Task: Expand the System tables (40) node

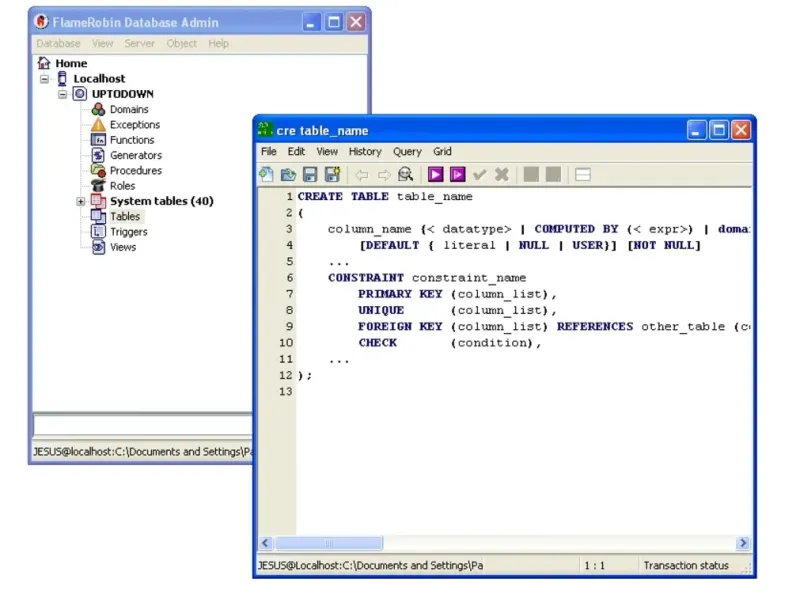Action: click(x=81, y=201)
